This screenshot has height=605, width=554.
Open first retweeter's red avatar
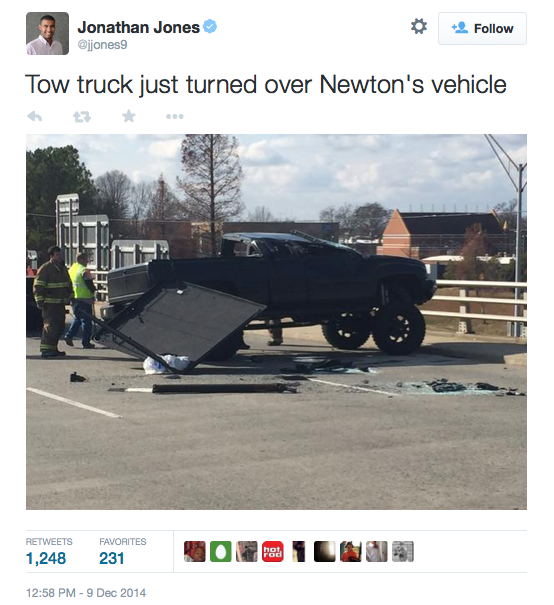(195, 551)
